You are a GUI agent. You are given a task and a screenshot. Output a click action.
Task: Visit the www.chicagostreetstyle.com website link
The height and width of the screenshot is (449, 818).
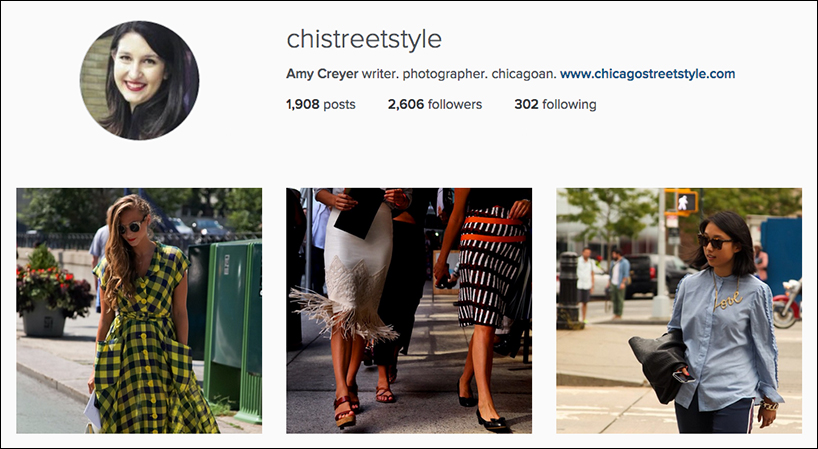647,74
